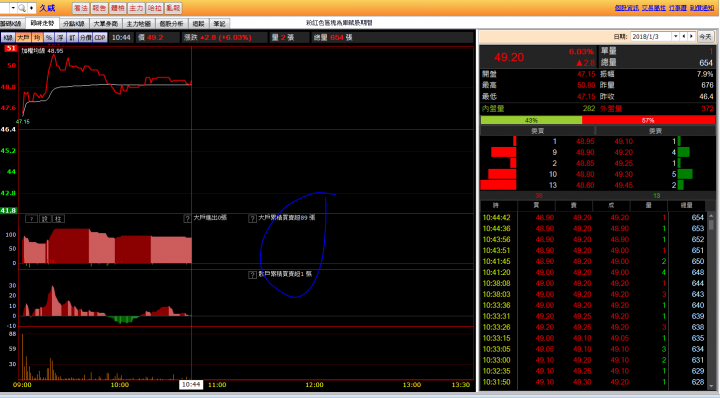This screenshot has height=398, width=720.
Task: Click ask price 49.45 in order book
Action: point(624,185)
